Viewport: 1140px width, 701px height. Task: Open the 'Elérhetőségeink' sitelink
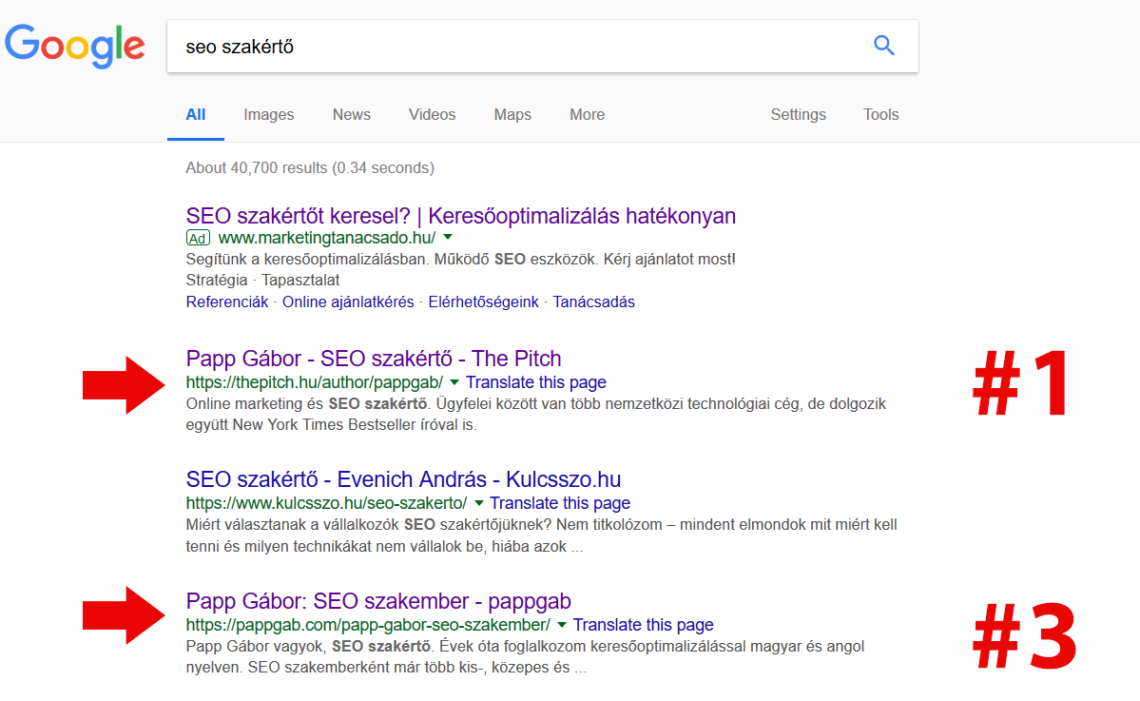483,302
